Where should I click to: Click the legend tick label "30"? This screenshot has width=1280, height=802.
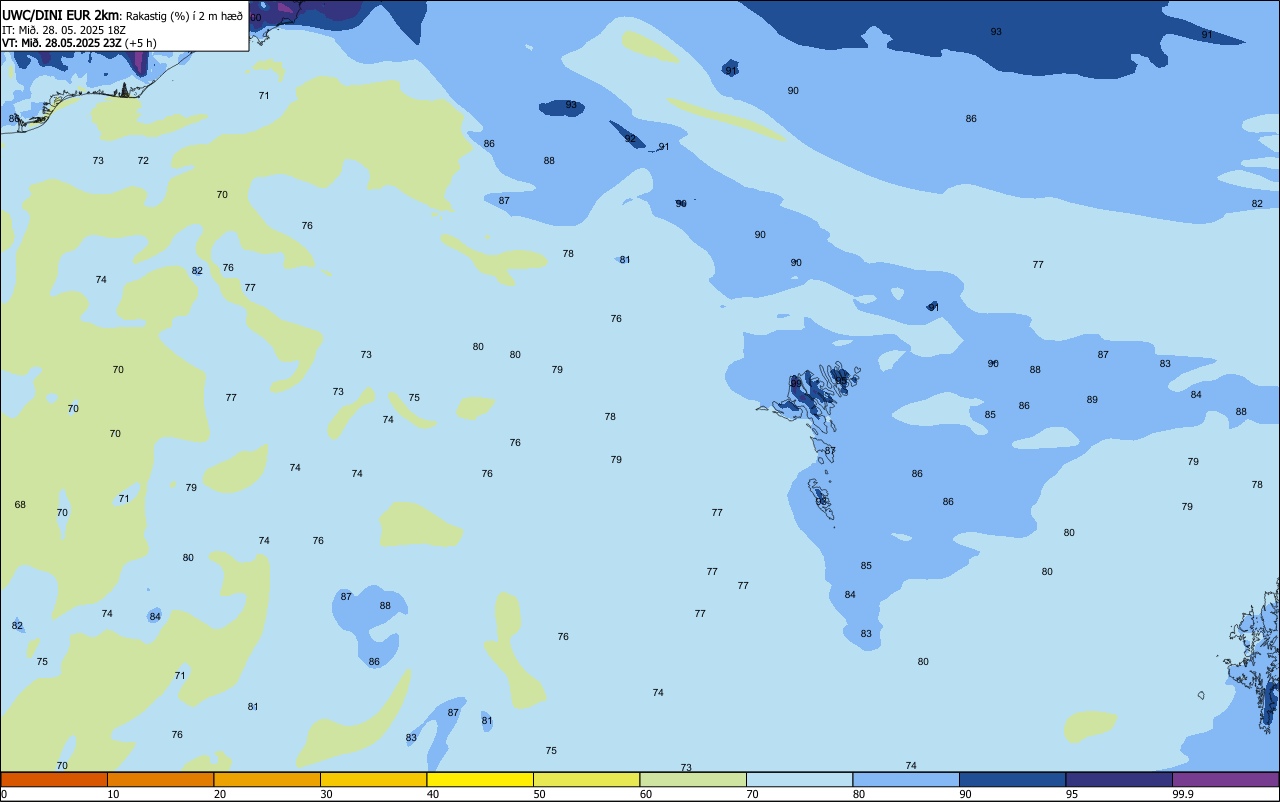[326, 794]
